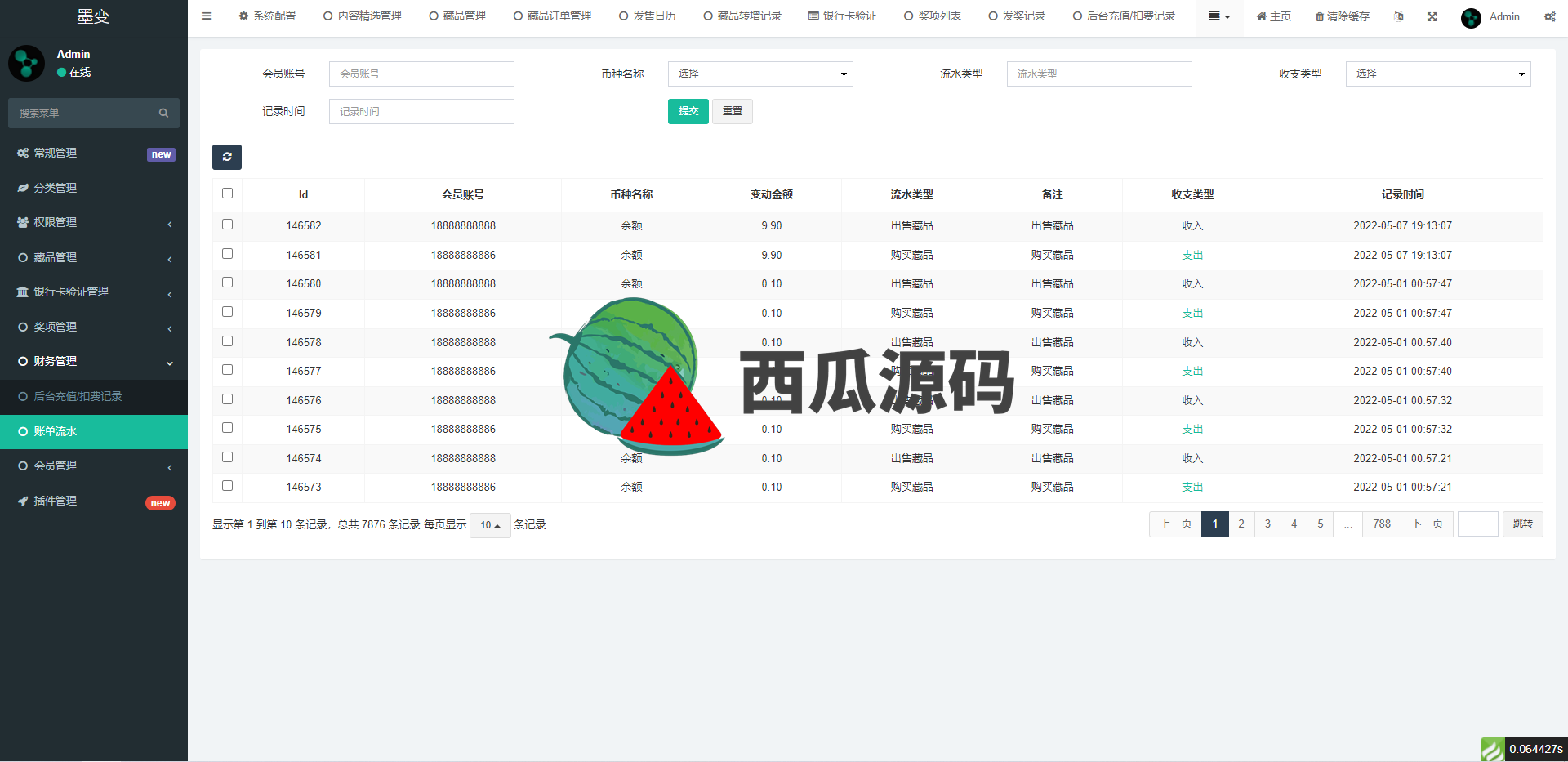Click the 跳转 jump button
Image resolution: width=1568 pixels, height=762 pixels.
coord(1522,524)
